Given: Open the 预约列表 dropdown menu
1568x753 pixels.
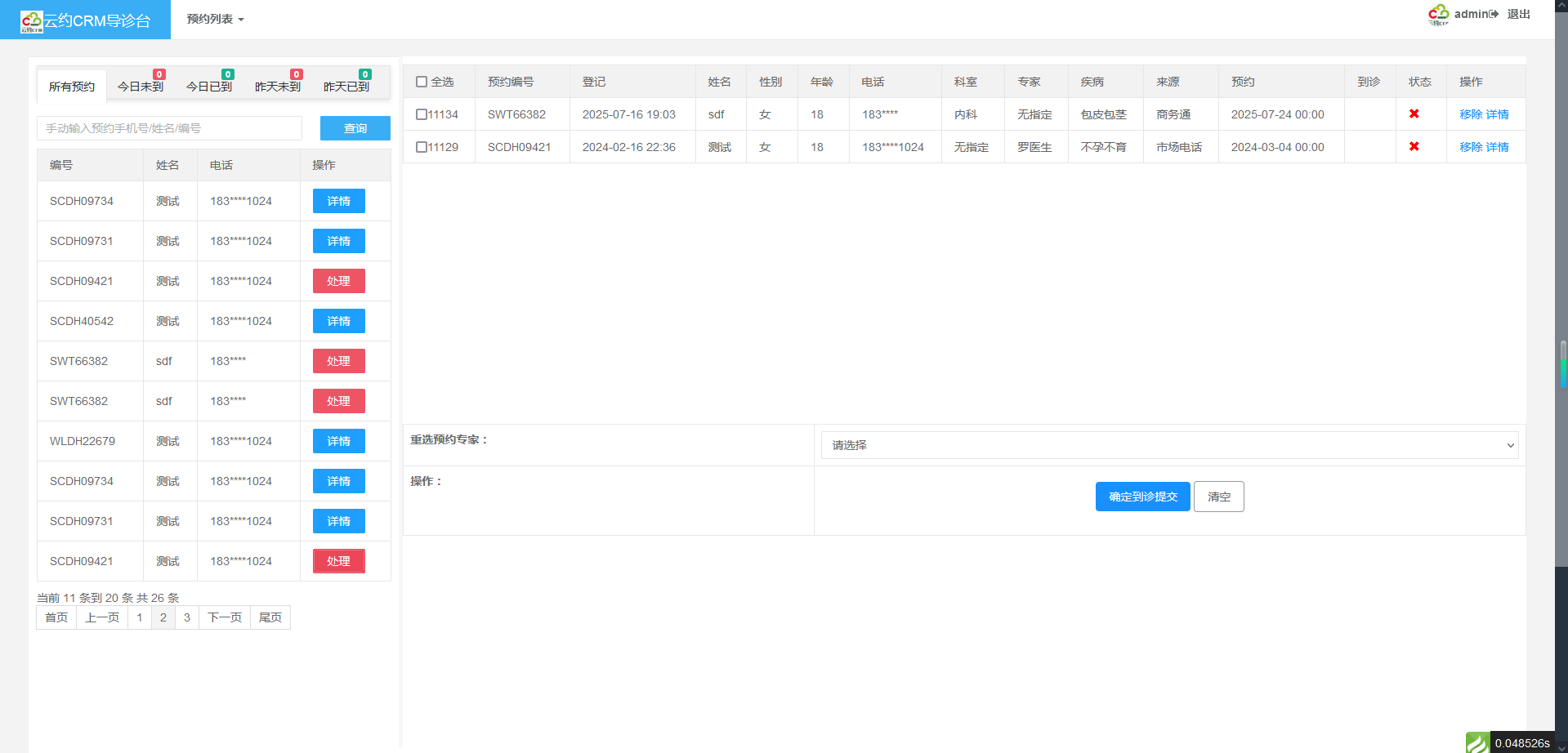Looking at the screenshot, I should tap(215, 19).
